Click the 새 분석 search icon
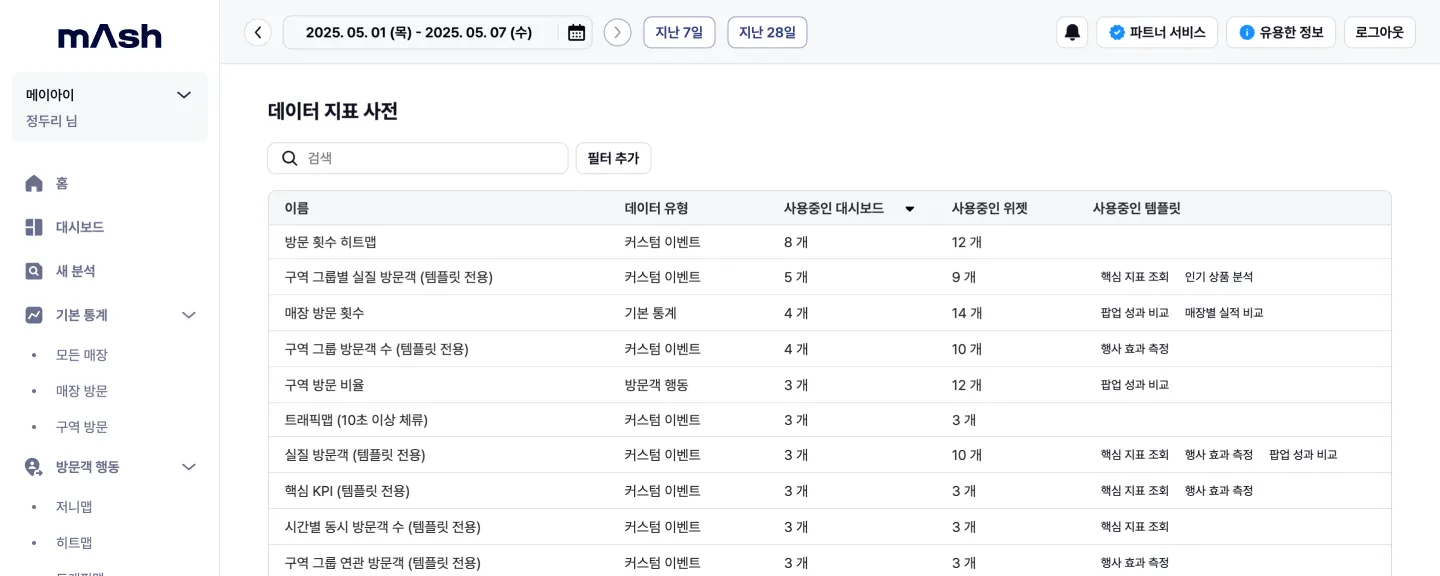 (x=34, y=271)
